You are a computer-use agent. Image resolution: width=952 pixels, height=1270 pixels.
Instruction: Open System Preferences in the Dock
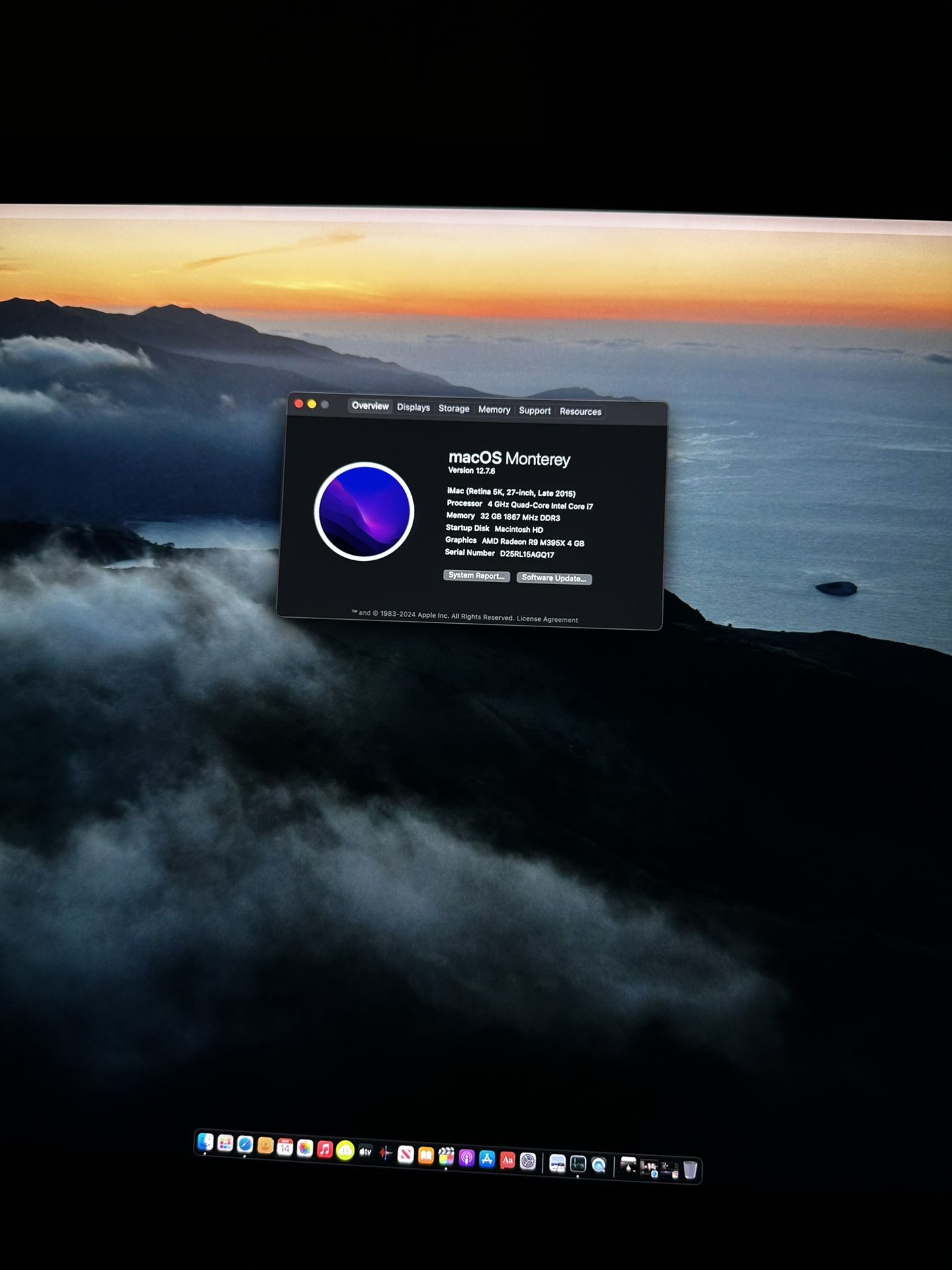[x=528, y=1162]
